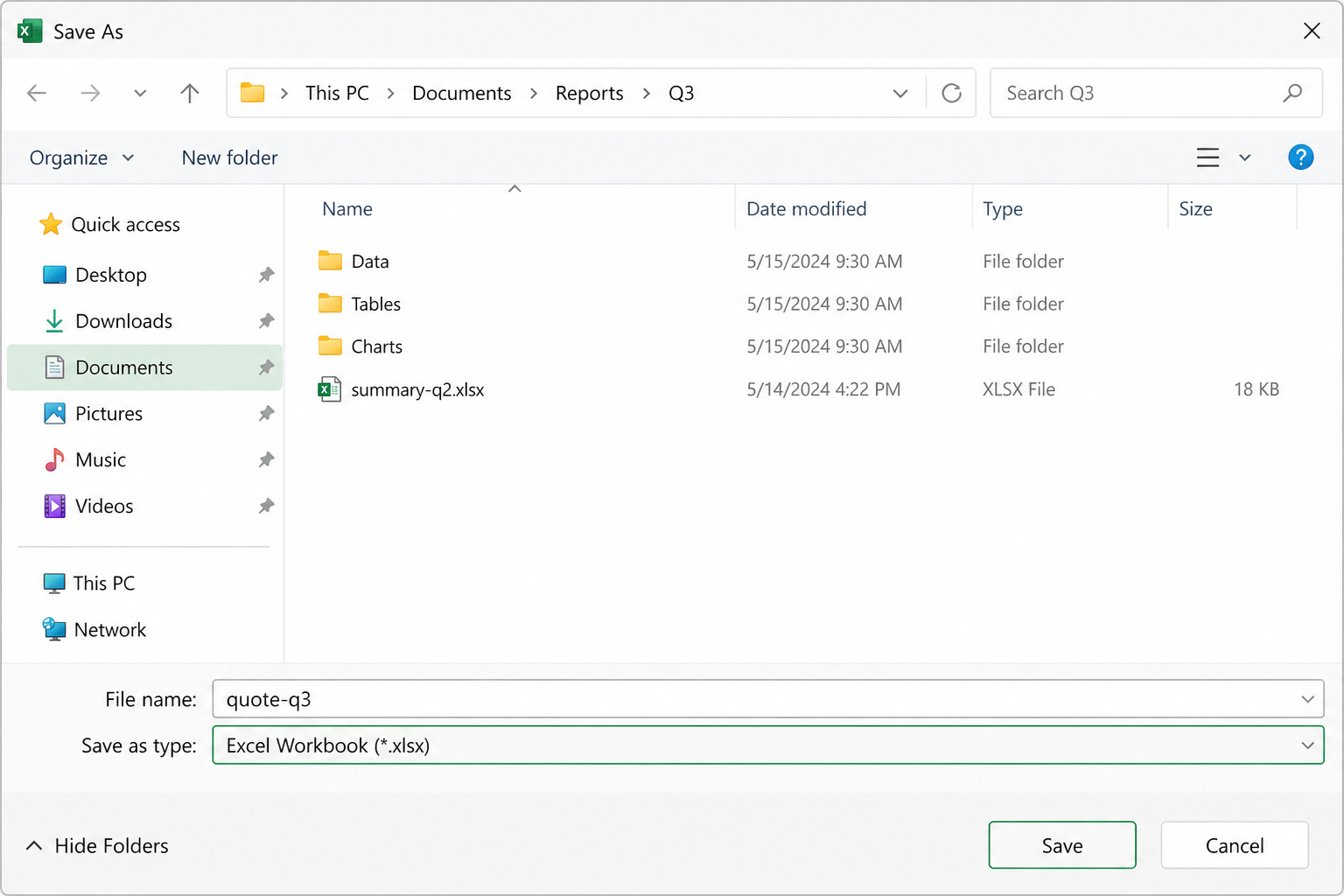
Task: Expand chevron between Reports and Q3
Action: pos(647,93)
